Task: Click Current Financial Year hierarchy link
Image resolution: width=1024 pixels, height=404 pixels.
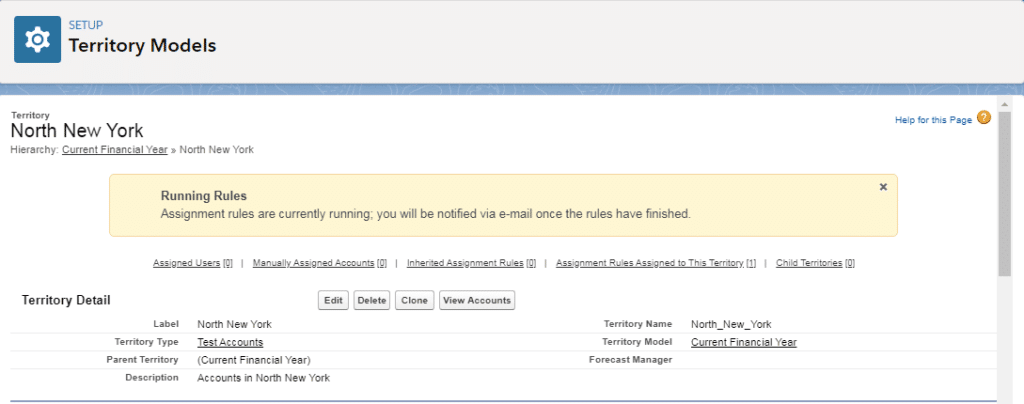Action: [x=114, y=150]
